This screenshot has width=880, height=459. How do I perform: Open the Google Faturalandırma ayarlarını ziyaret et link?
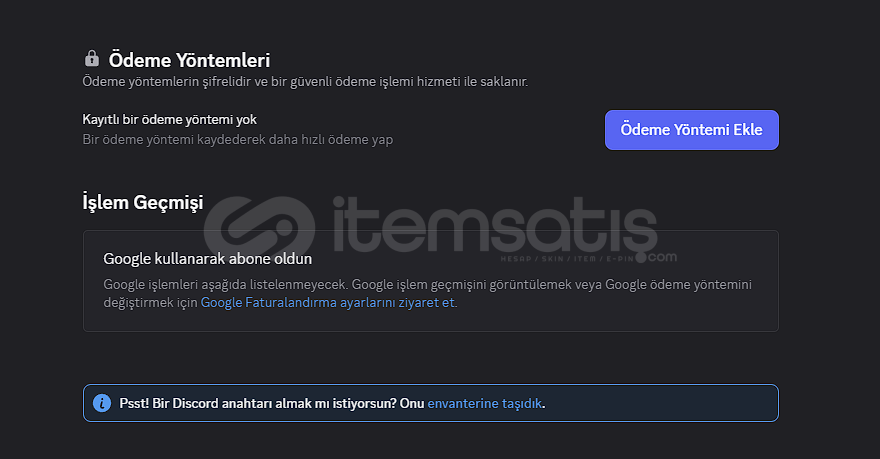tap(328, 302)
